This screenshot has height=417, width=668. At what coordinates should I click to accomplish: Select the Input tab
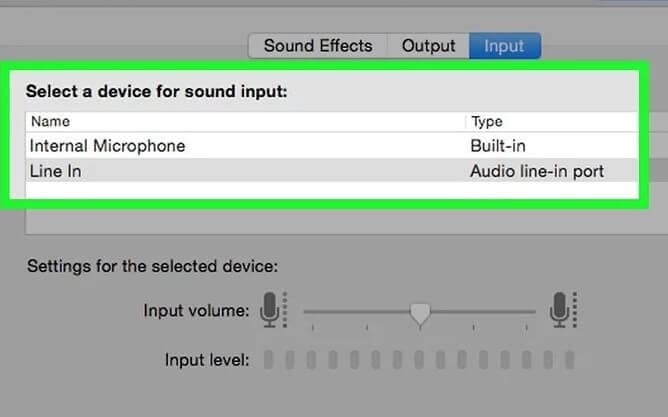click(x=504, y=46)
